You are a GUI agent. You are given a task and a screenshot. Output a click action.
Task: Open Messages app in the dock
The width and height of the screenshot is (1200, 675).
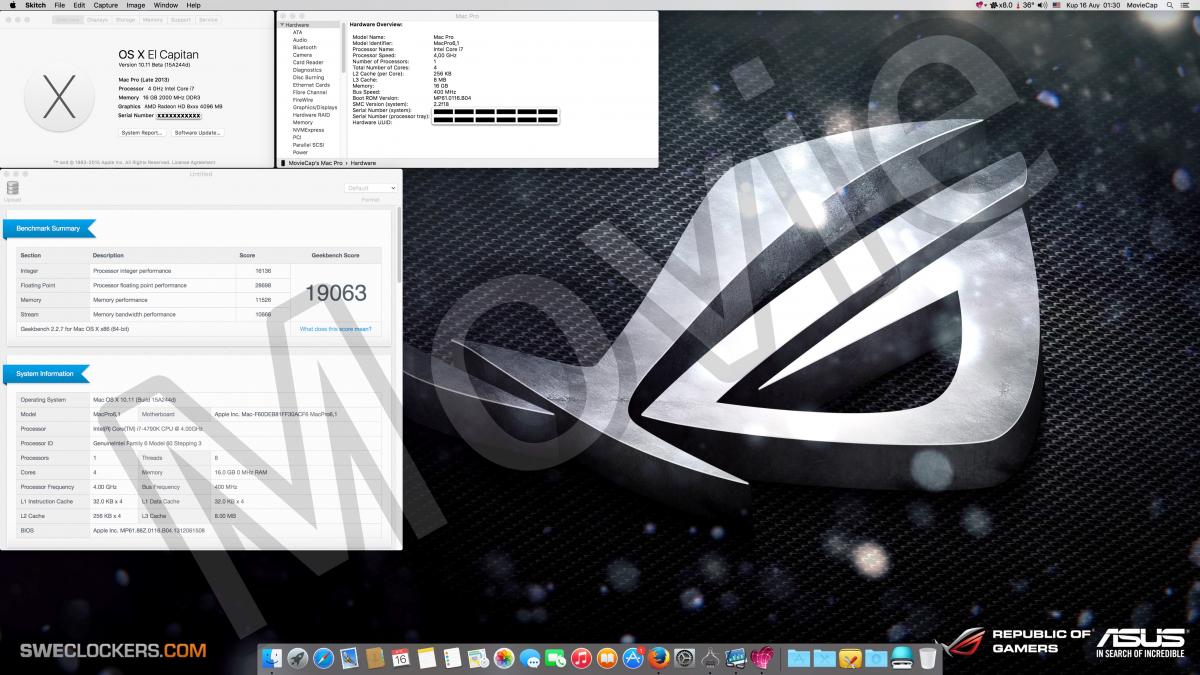click(x=530, y=658)
